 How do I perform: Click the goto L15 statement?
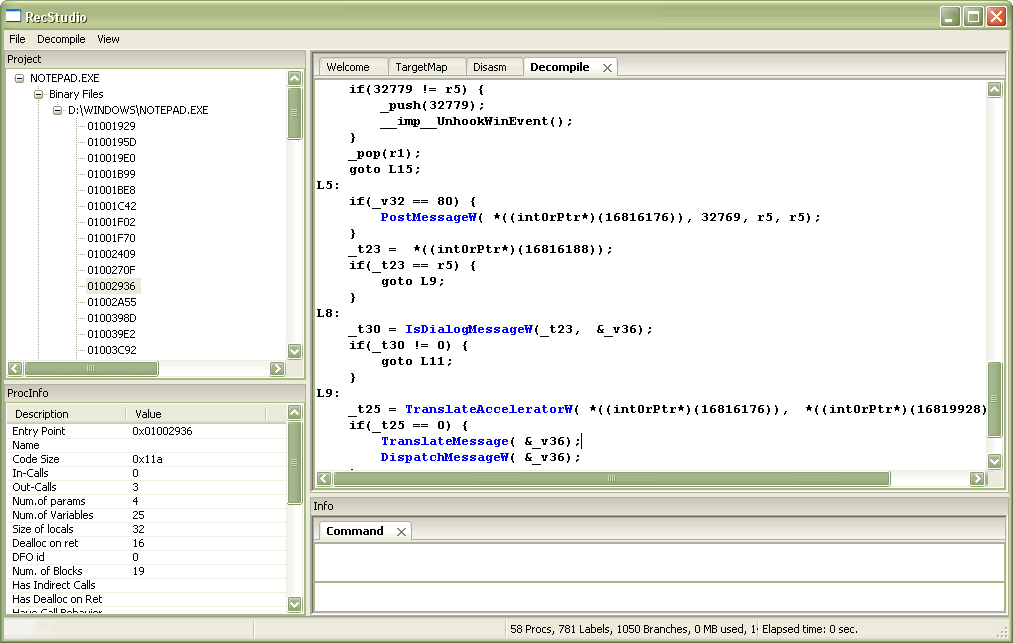tap(385, 169)
